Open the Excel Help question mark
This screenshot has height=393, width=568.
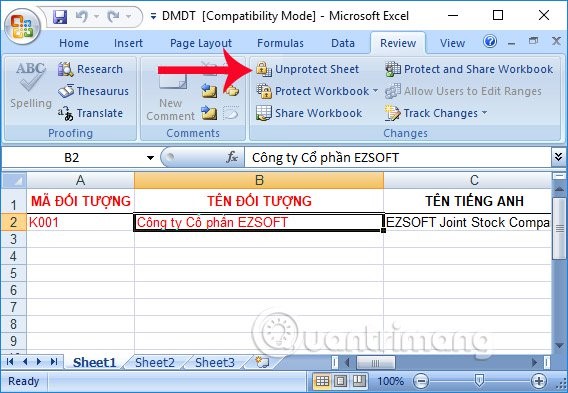[x=490, y=41]
